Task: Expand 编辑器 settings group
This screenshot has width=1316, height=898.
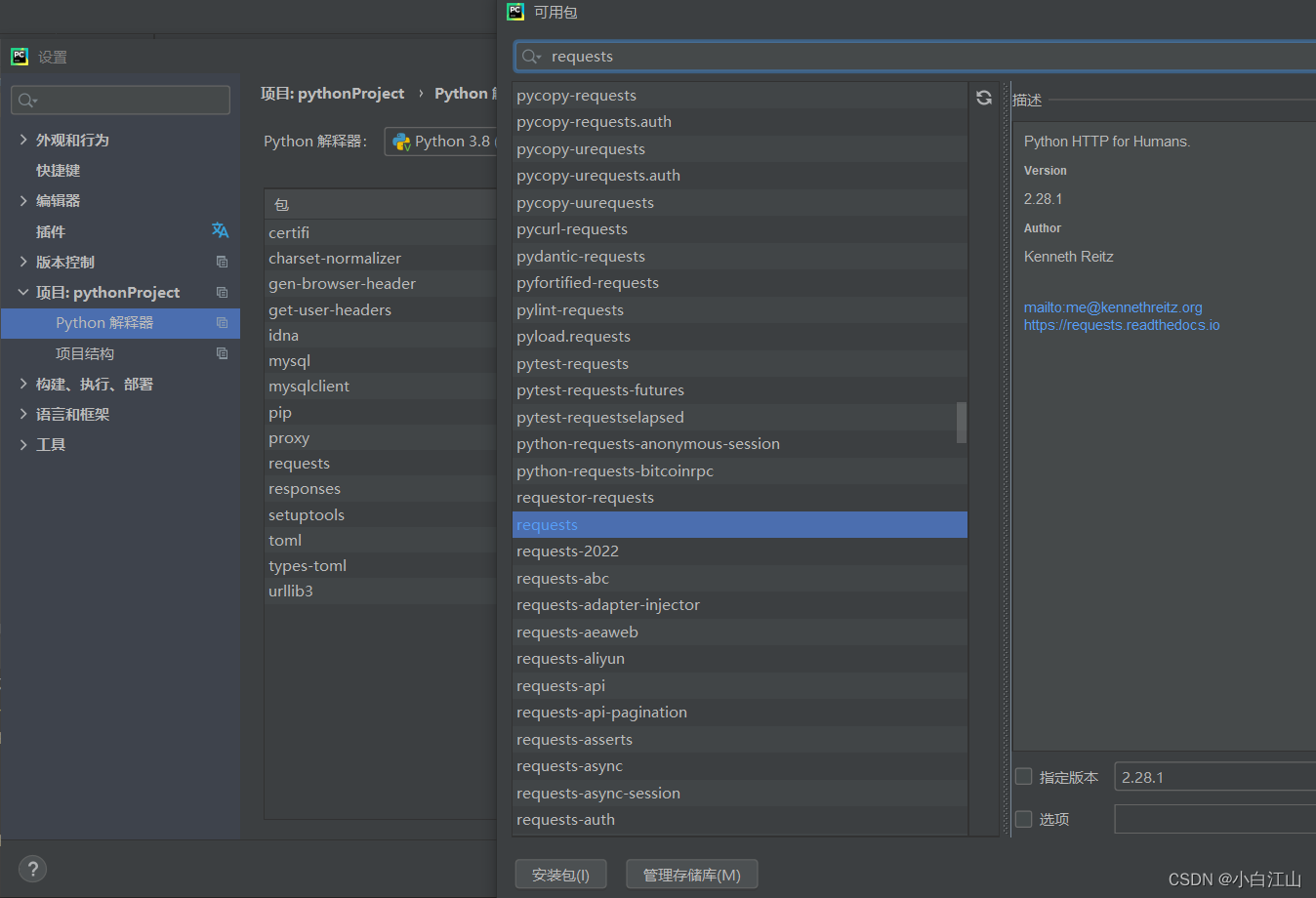Action: point(23,200)
